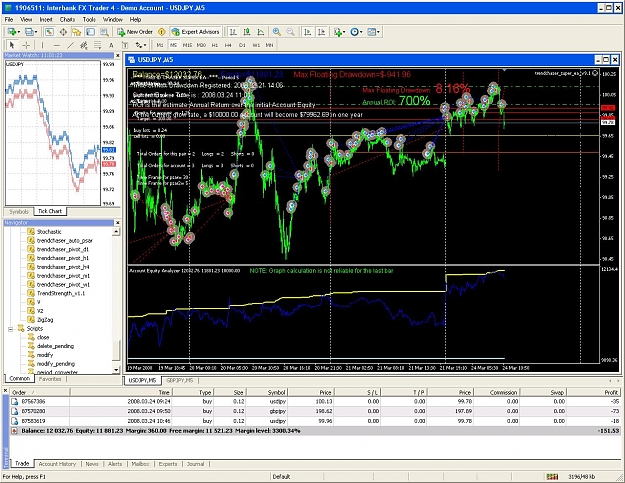Open the Insert menu
The width and height of the screenshot is (625, 483).
coord(46,19)
